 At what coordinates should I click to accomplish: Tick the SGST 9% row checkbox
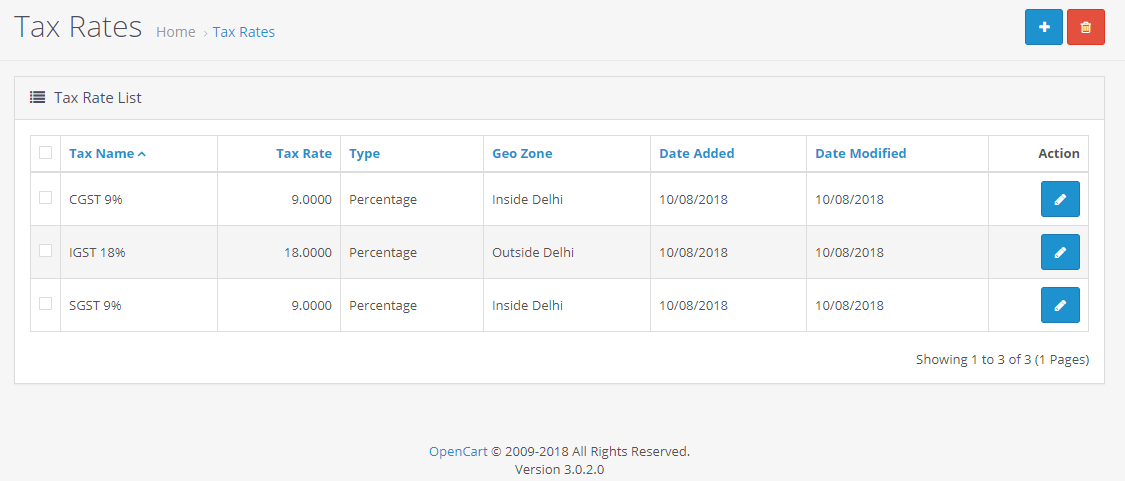click(45, 304)
